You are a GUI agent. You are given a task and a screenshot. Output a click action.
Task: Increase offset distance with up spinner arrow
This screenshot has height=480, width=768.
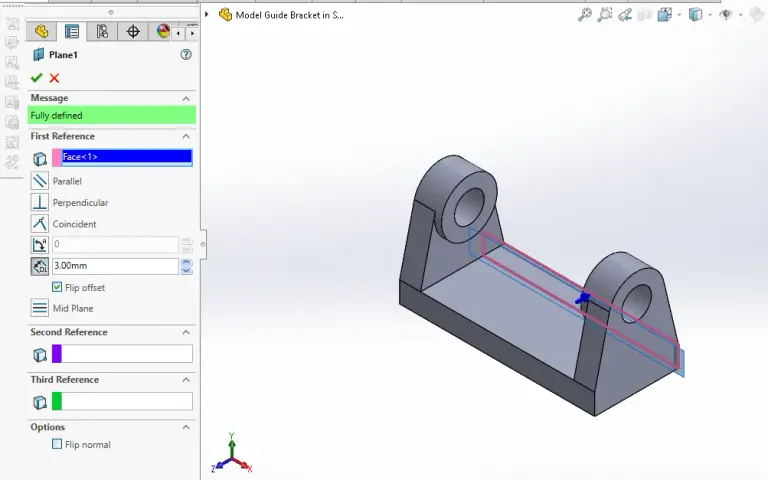(x=186, y=262)
